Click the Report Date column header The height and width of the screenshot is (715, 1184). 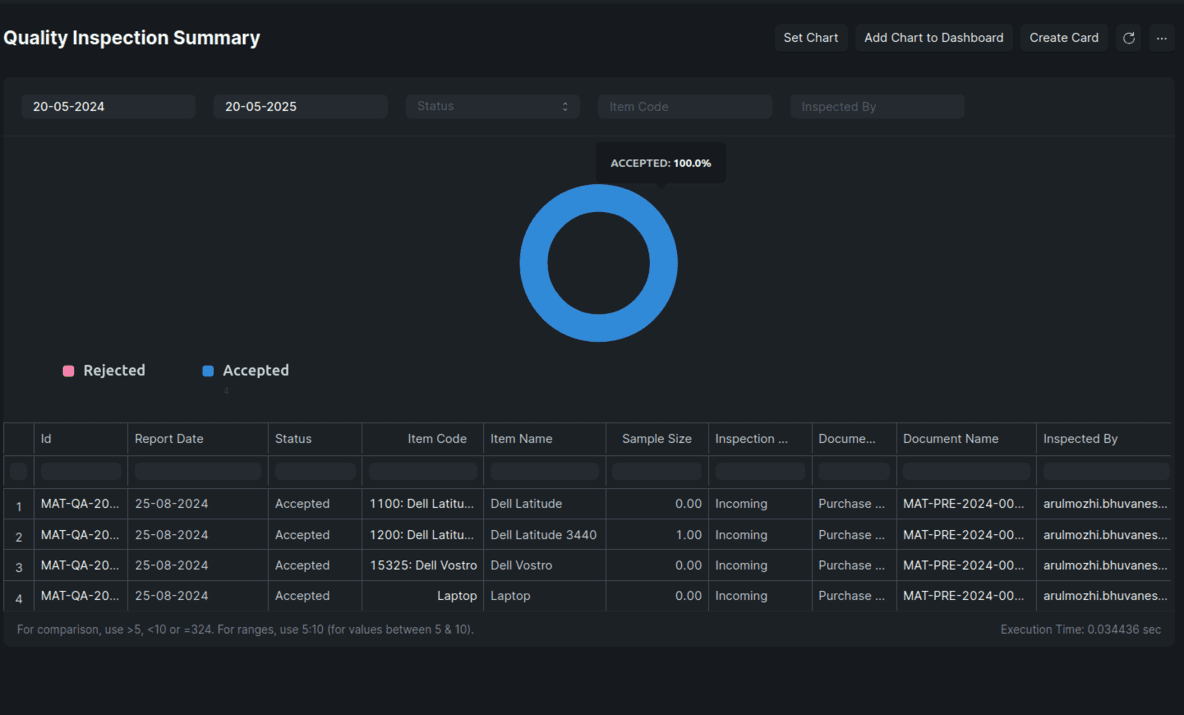click(169, 439)
